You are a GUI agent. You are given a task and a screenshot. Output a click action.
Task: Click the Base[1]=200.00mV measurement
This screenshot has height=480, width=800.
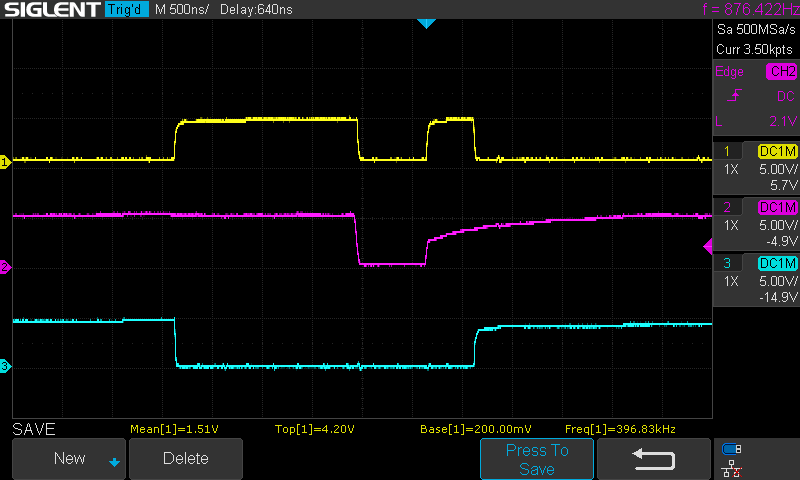click(476, 430)
